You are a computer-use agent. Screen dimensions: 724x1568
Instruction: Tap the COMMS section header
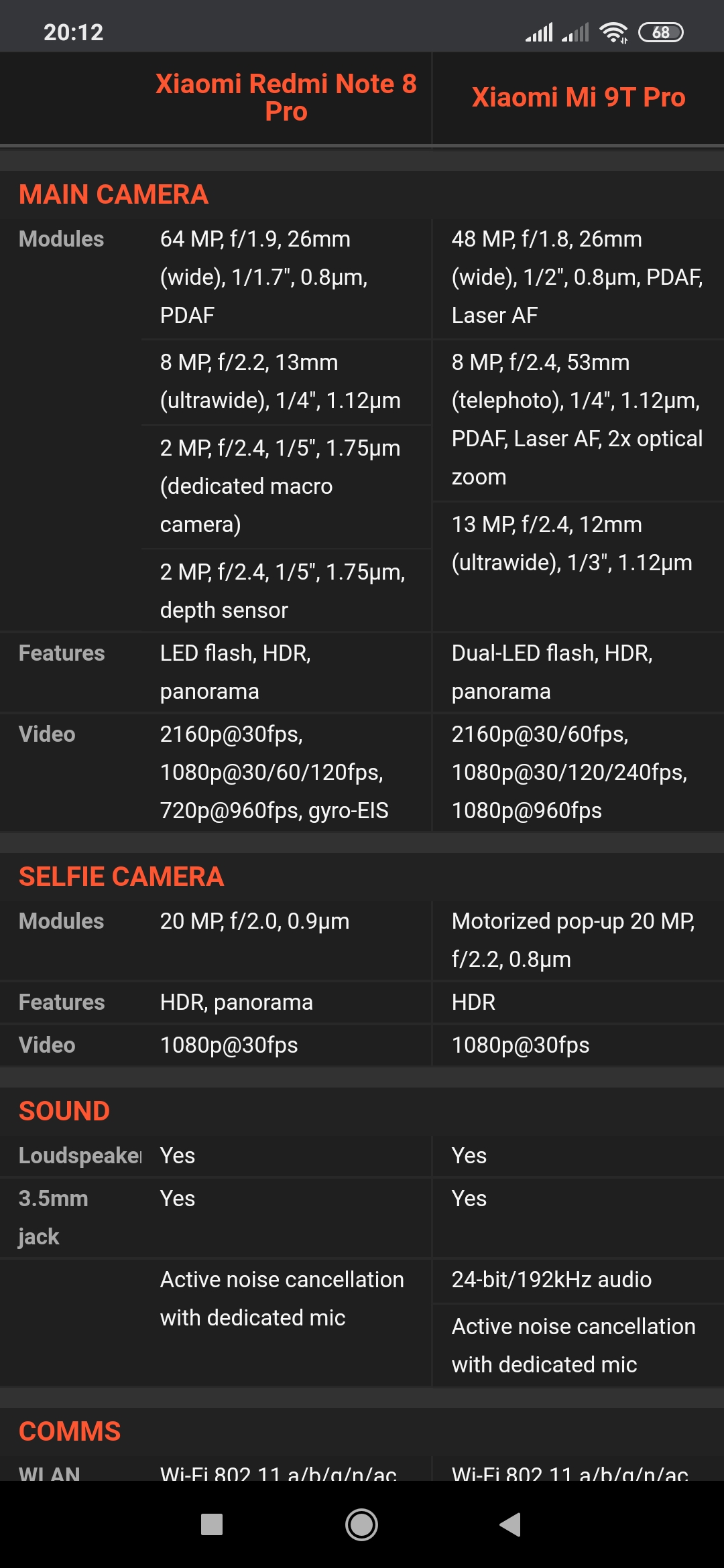[x=70, y=1432]
